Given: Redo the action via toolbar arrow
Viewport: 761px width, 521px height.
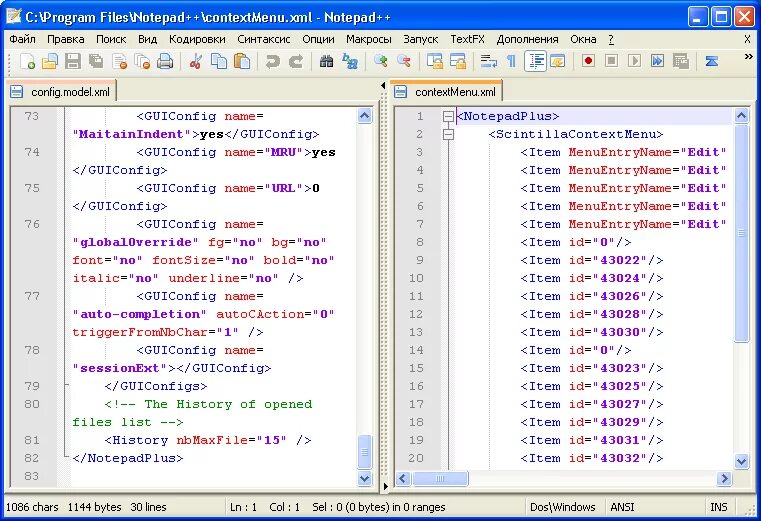Looking at the screenshot, I should tap(296, 61).
